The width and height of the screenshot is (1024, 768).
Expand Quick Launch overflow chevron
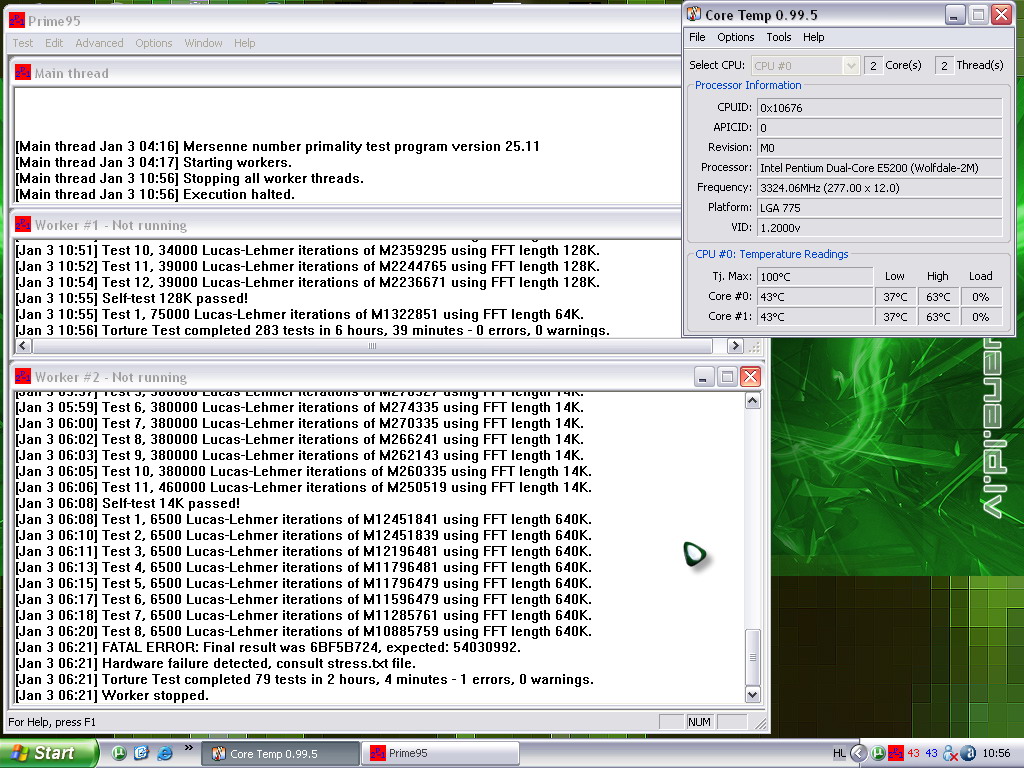tap(189, 748)
